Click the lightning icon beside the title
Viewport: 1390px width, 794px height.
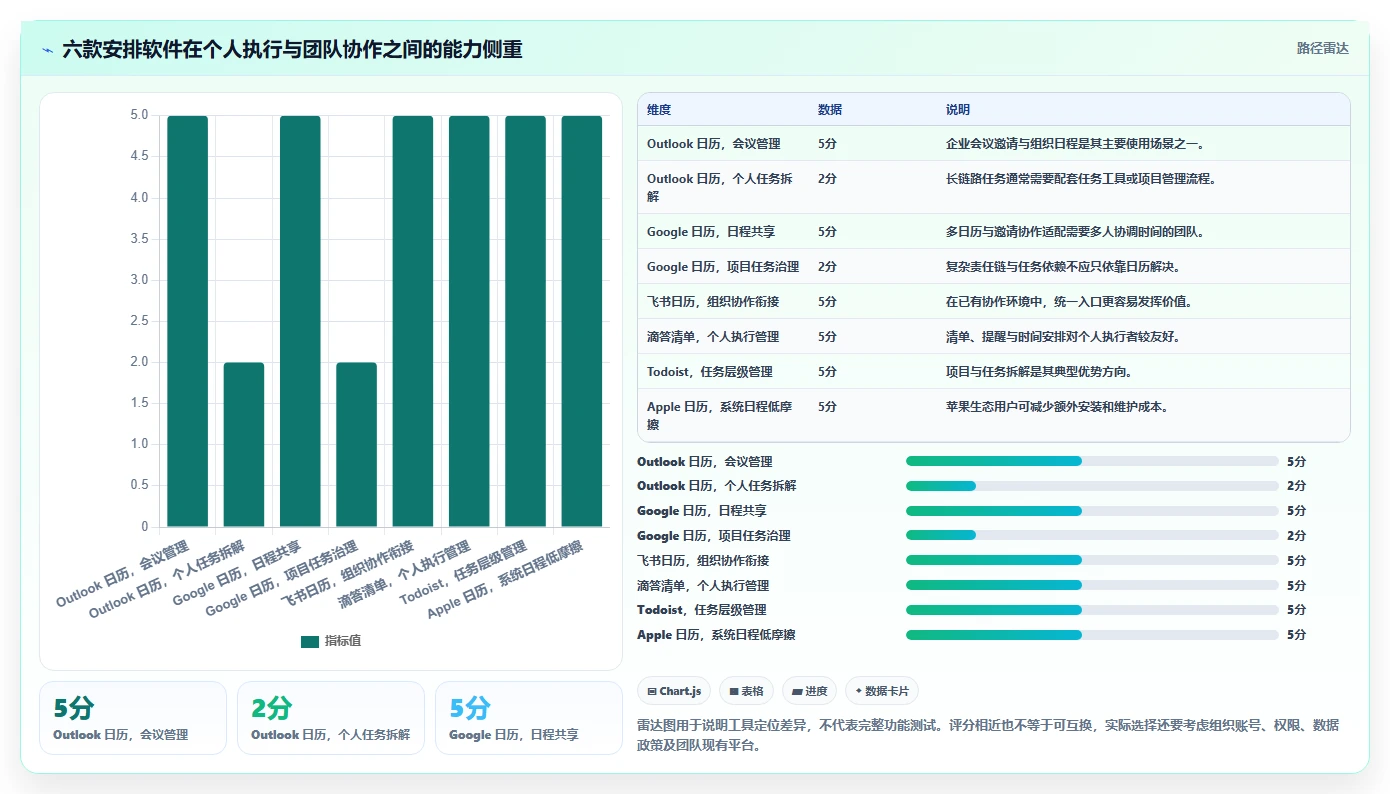click(48, 49)
